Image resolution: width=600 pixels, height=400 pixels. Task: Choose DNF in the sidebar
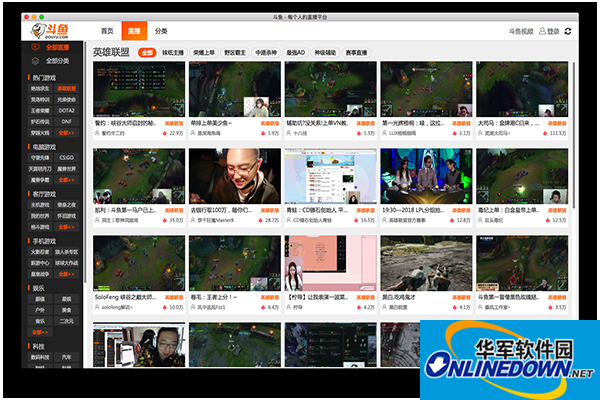pyautogui.click(x=67, y=122)
